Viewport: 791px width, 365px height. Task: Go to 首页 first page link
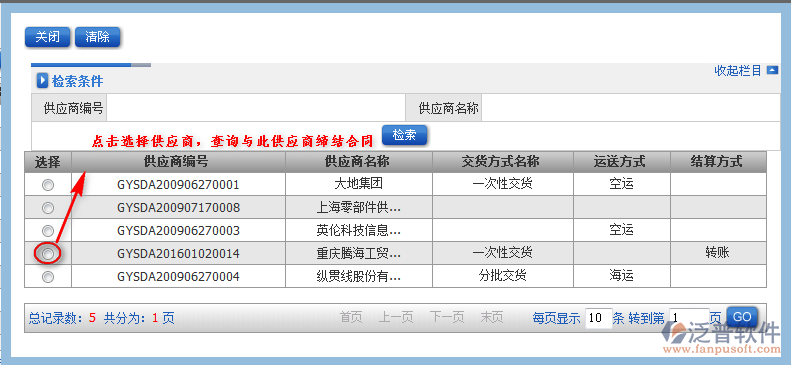[351, 318]
